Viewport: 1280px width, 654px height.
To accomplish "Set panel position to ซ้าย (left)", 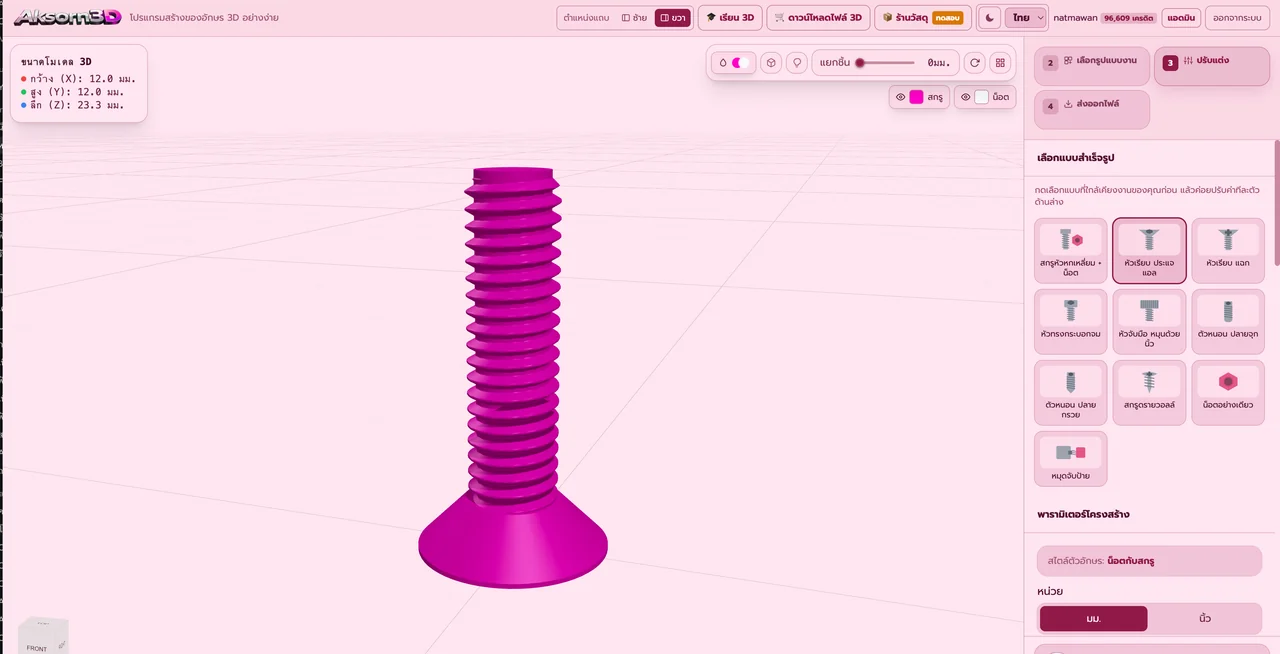I will [634, 18].
